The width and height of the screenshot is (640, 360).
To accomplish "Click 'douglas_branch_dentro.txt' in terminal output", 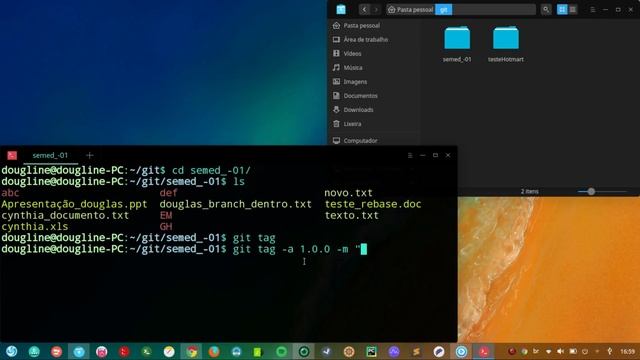I will point(236,204).
